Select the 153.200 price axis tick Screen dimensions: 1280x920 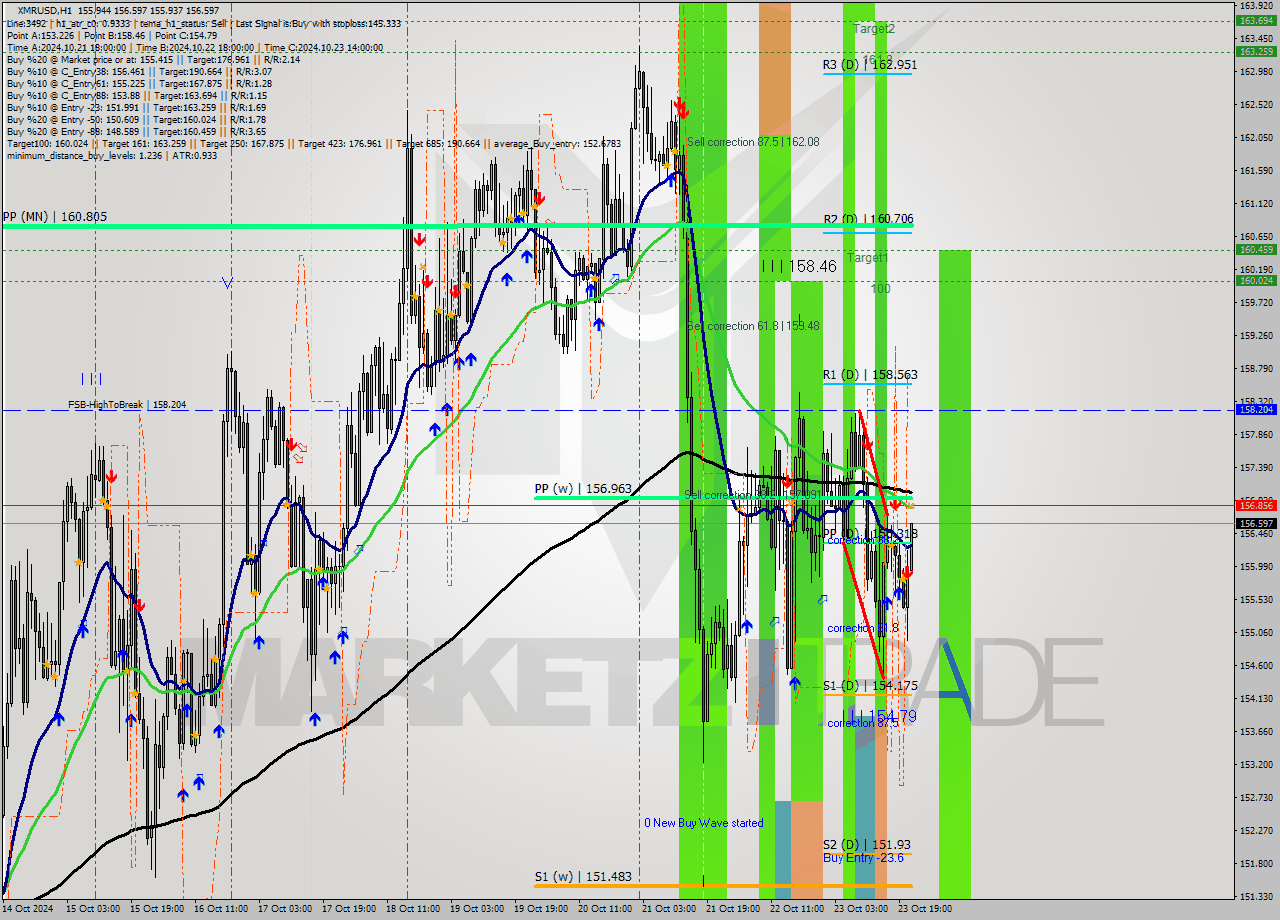pyautogui.click(x=1256, y=764)
